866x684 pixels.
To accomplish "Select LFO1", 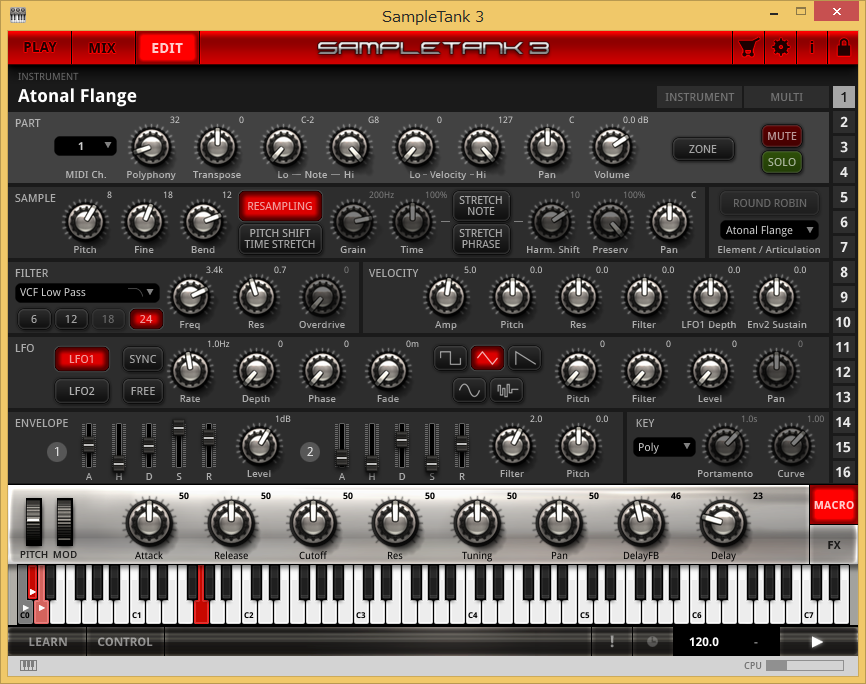I will point(82,359).
